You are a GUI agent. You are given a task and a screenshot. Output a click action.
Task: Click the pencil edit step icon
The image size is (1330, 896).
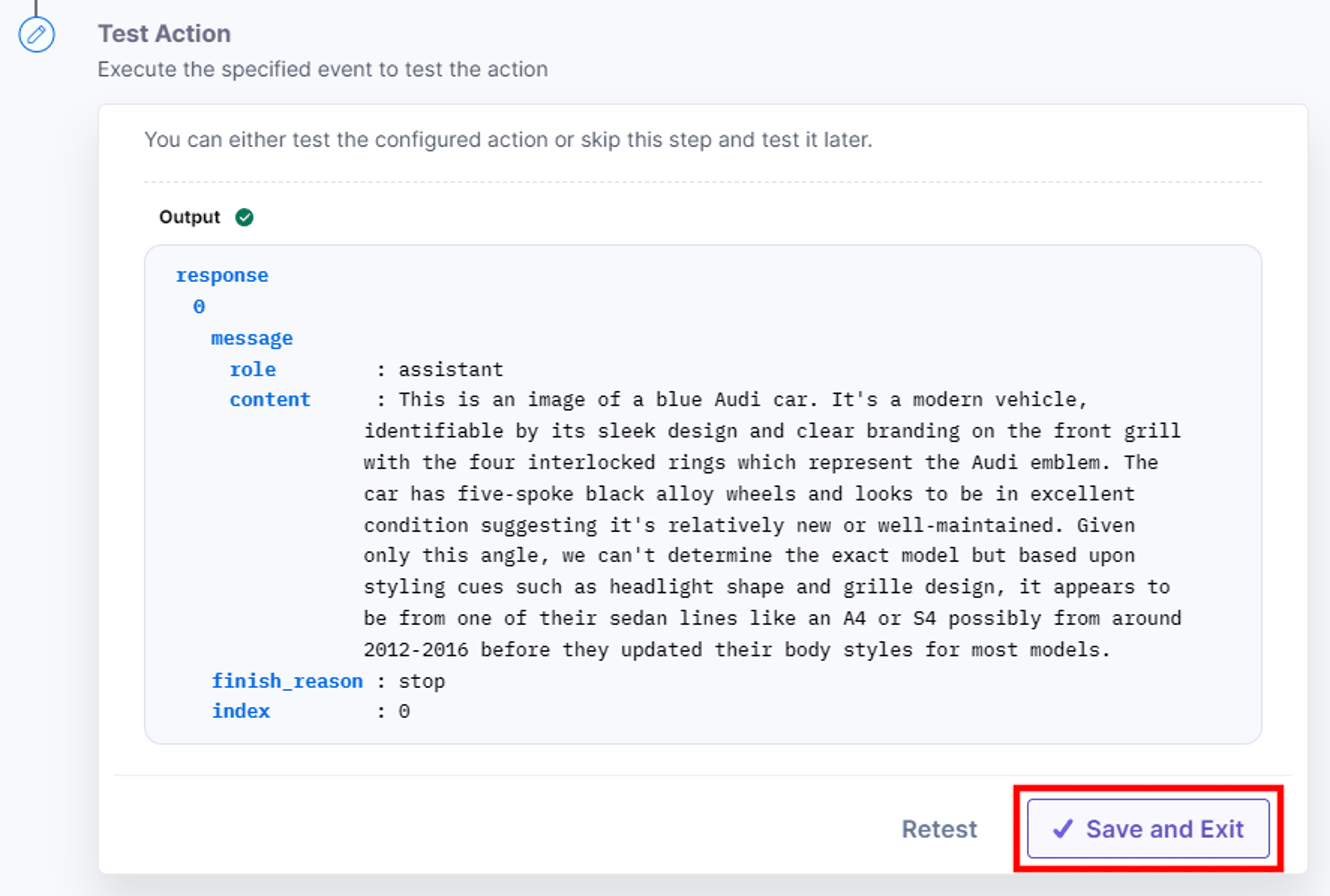[x=37, y=35]
